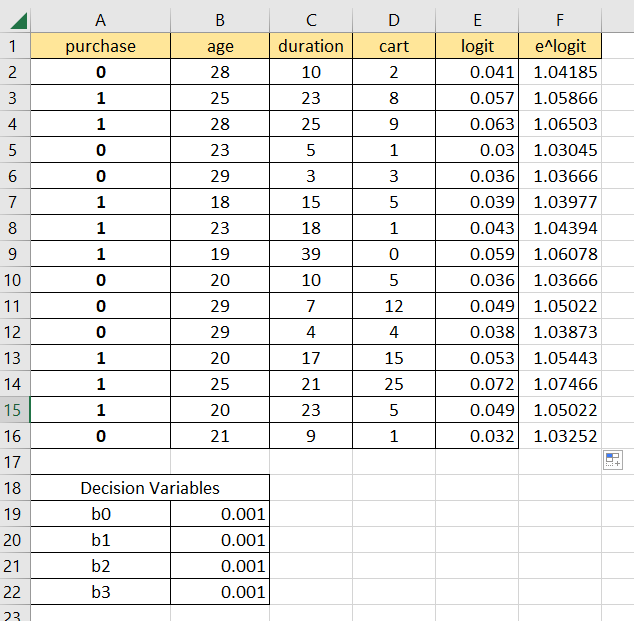Click the 'e^logit' header cell
Viewport: 634px width, 621px height.
pyautogui.click(x=560, y=46)
